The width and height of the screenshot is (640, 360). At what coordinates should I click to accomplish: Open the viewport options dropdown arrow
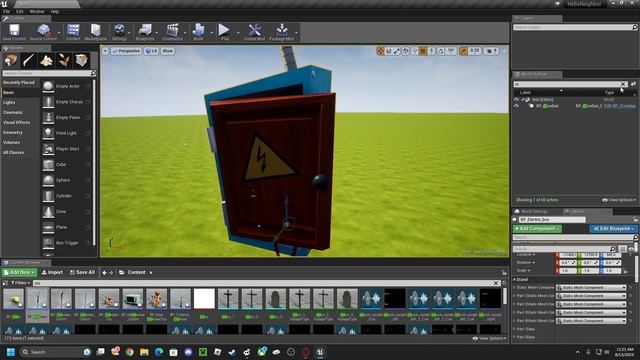pyautogui.click(x=105, y=51)
